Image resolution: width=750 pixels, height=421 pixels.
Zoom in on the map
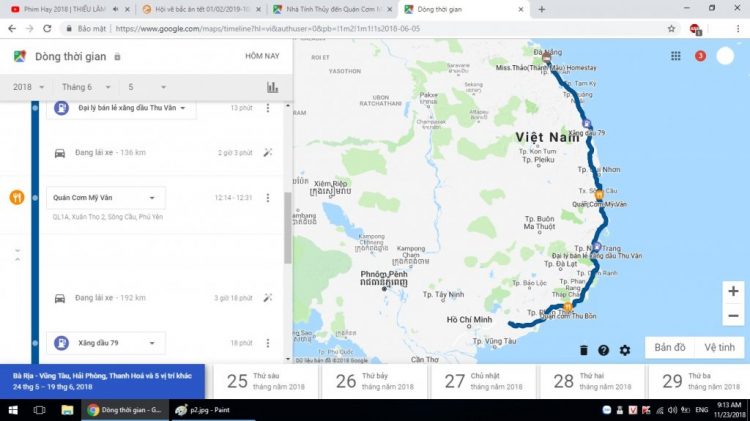(733, 291)
